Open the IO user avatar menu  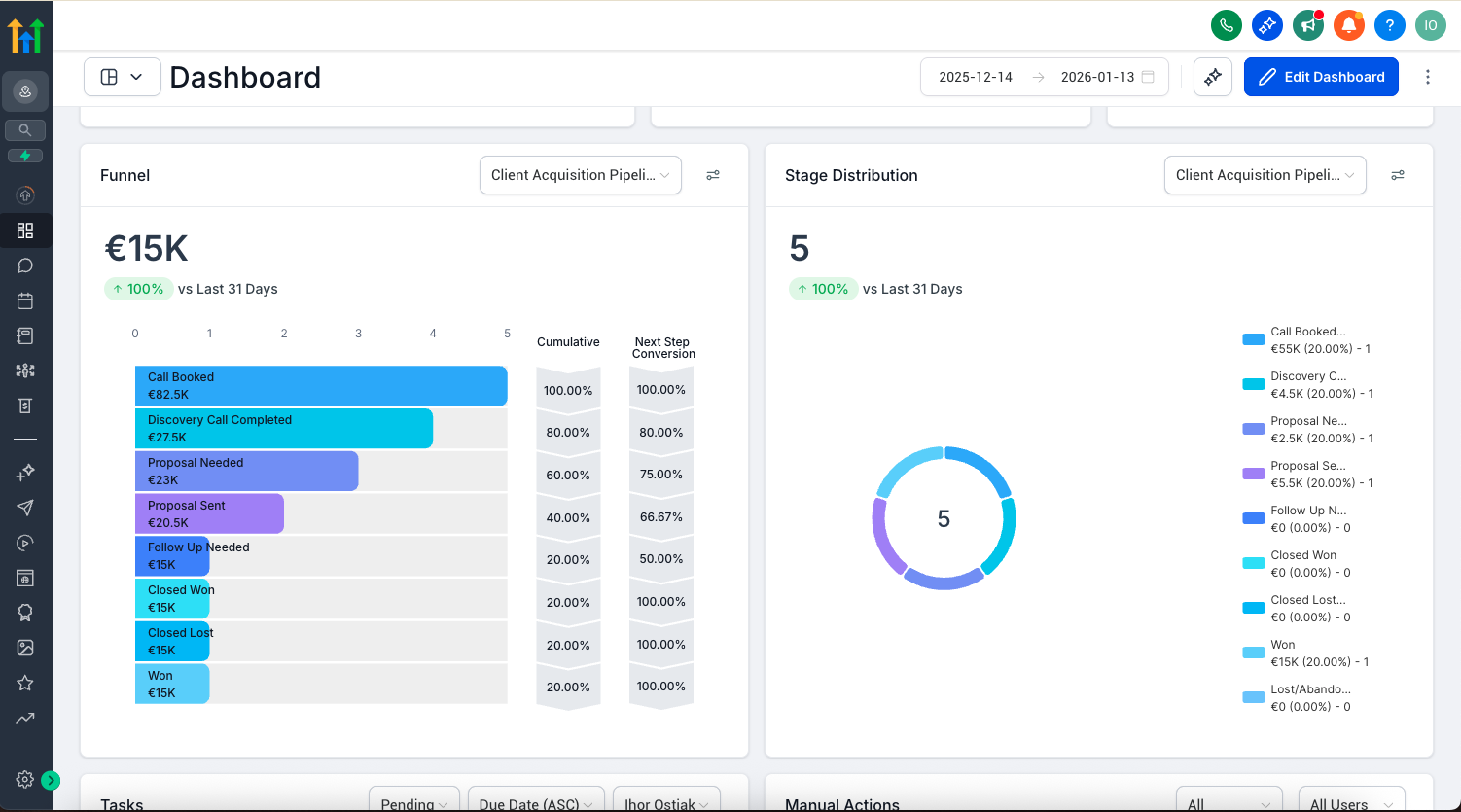point(1431,25)
